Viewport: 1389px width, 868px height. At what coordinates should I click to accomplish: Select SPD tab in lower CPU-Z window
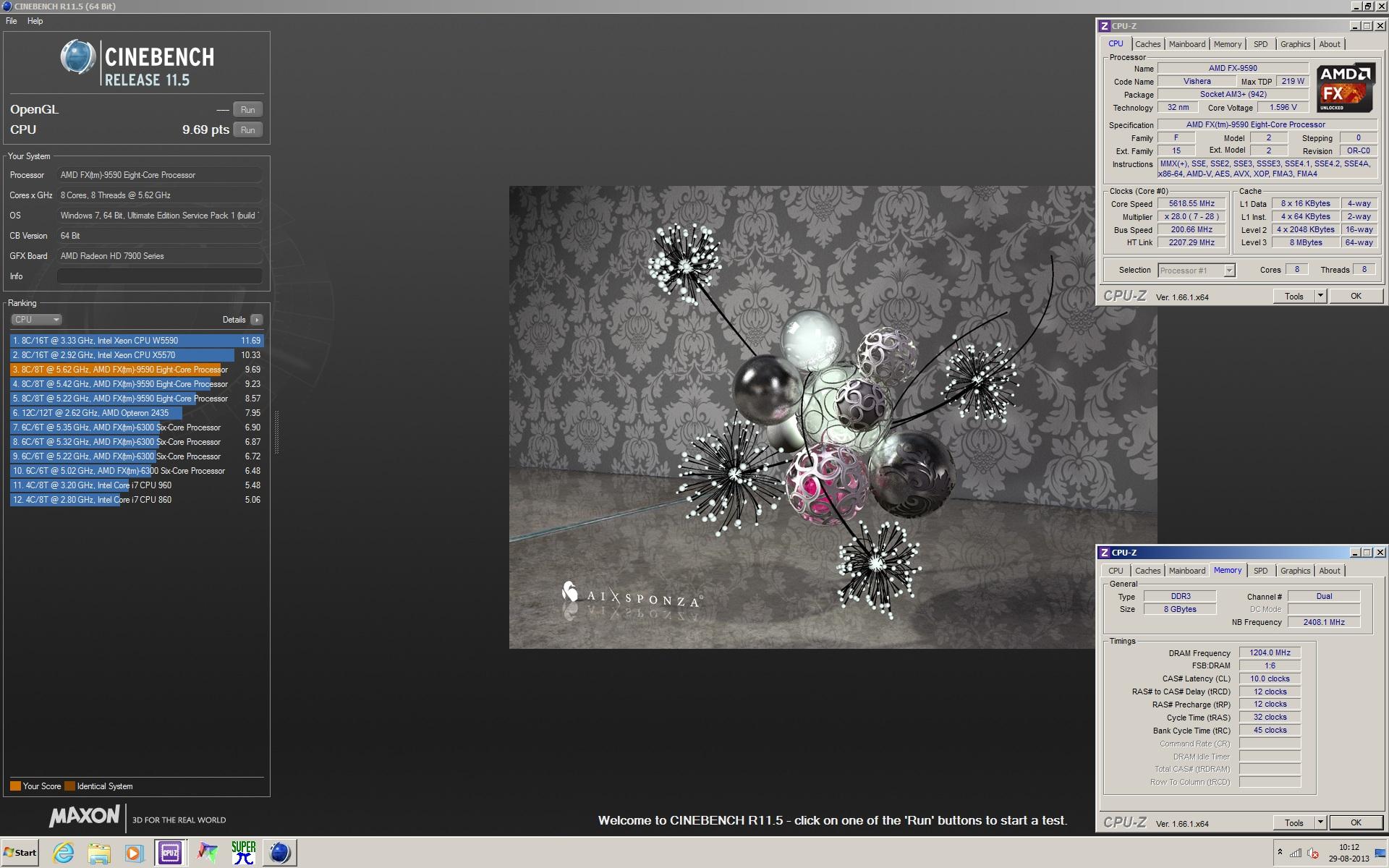tap(1260, 571)
